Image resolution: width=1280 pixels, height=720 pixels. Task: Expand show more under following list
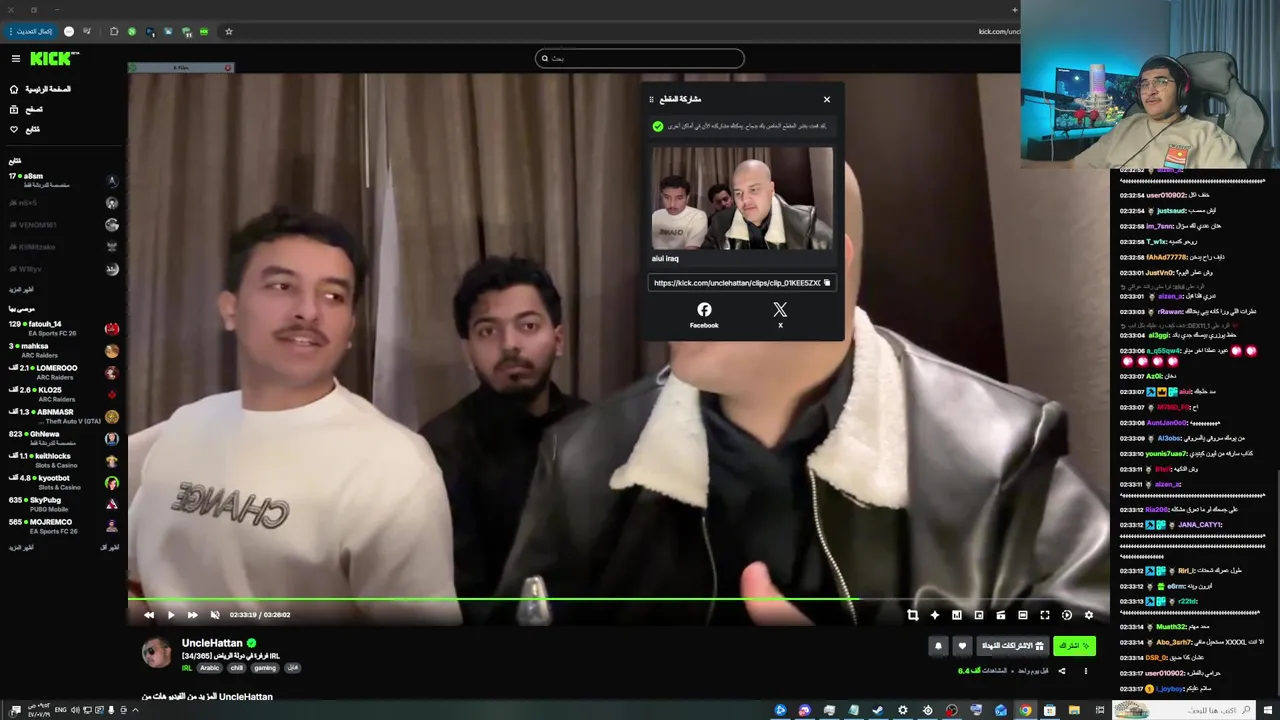coord(21,289)
